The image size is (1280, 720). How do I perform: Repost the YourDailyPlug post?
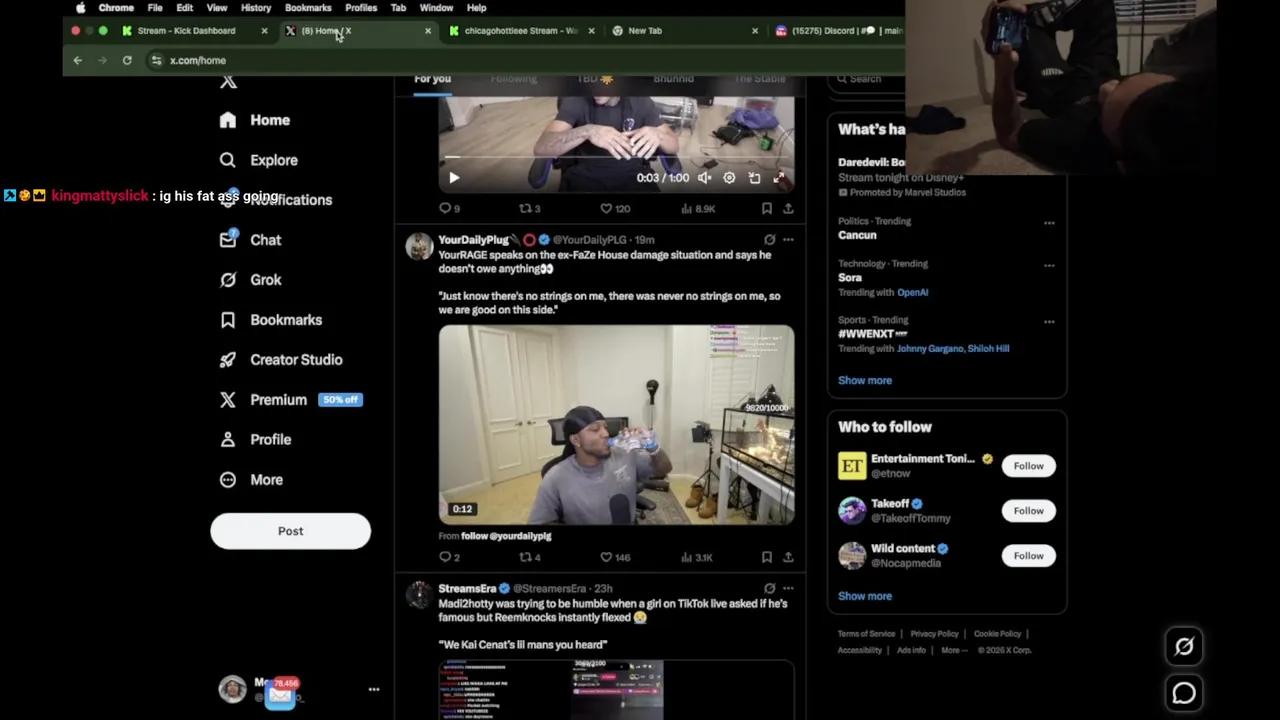(x=530, y=557)
